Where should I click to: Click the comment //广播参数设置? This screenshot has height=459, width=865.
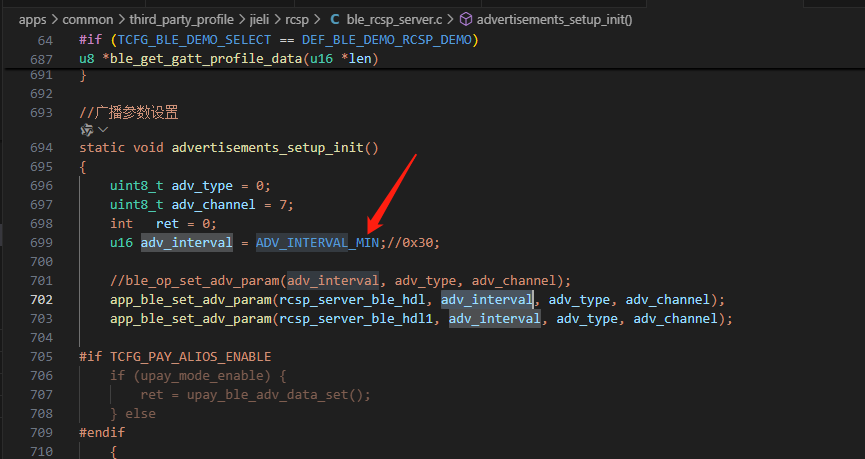[x=129, y=113]
